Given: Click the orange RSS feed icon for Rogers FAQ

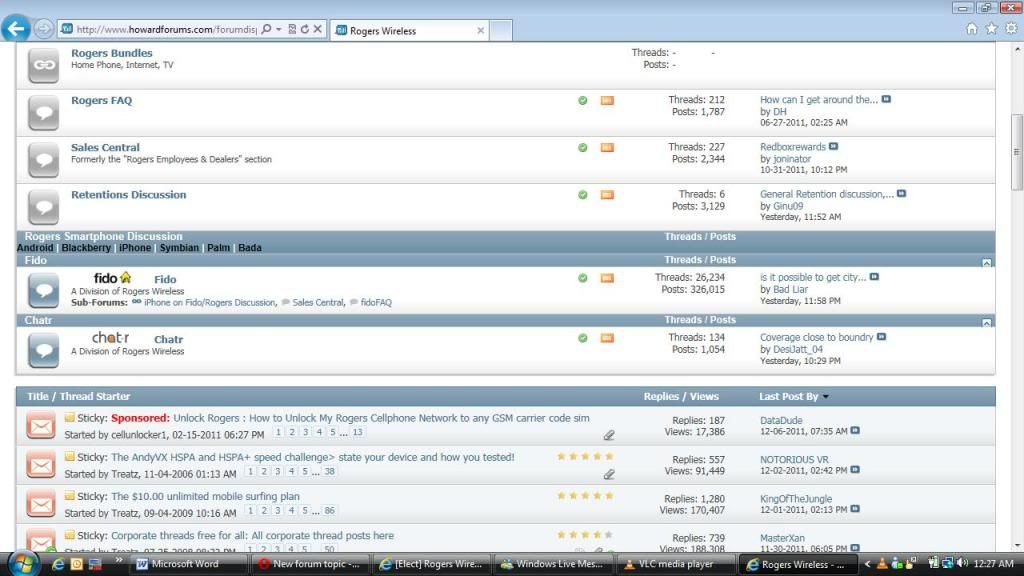Looking at the screenshot, I should click(x=607, y=101).
